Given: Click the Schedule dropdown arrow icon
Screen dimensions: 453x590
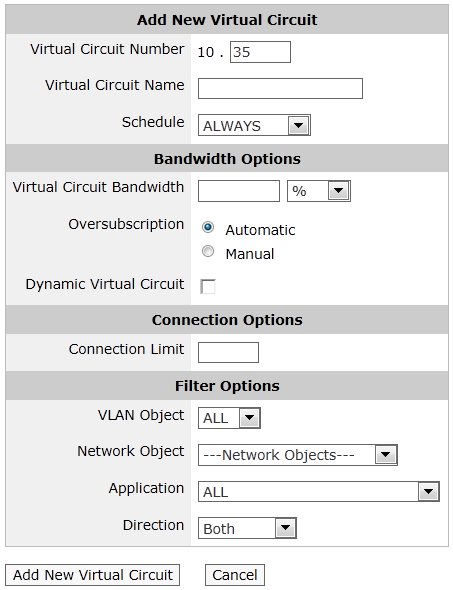Looking at the screenshot, I should pos(299,125).
